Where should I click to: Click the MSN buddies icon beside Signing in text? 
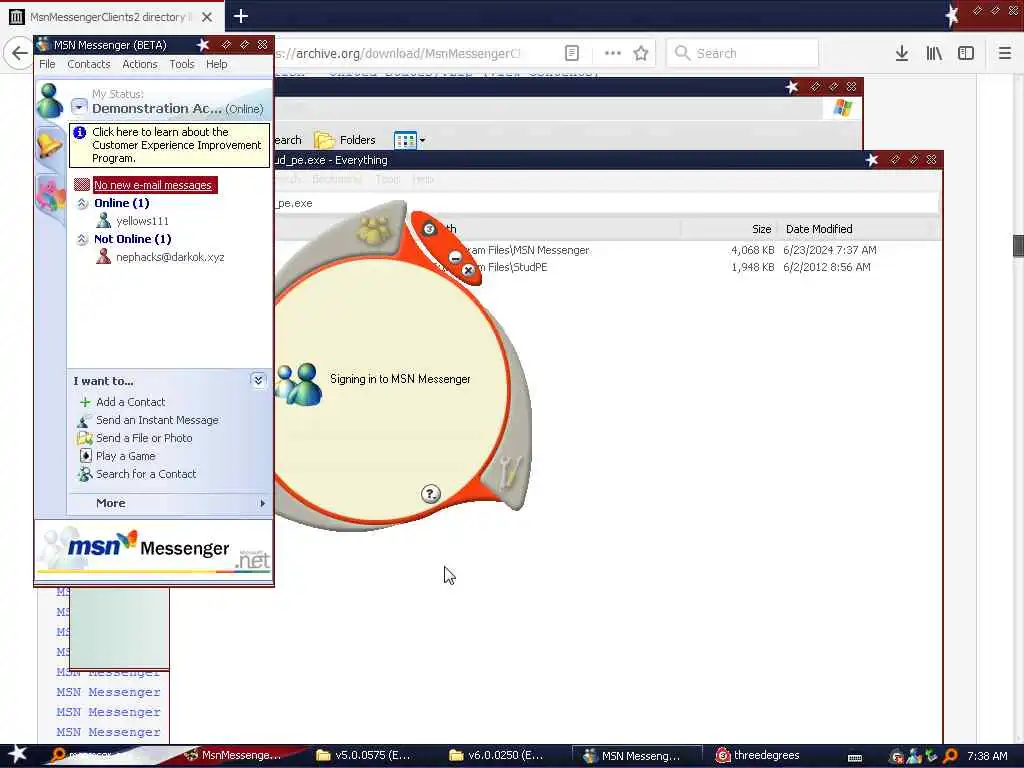299,385
